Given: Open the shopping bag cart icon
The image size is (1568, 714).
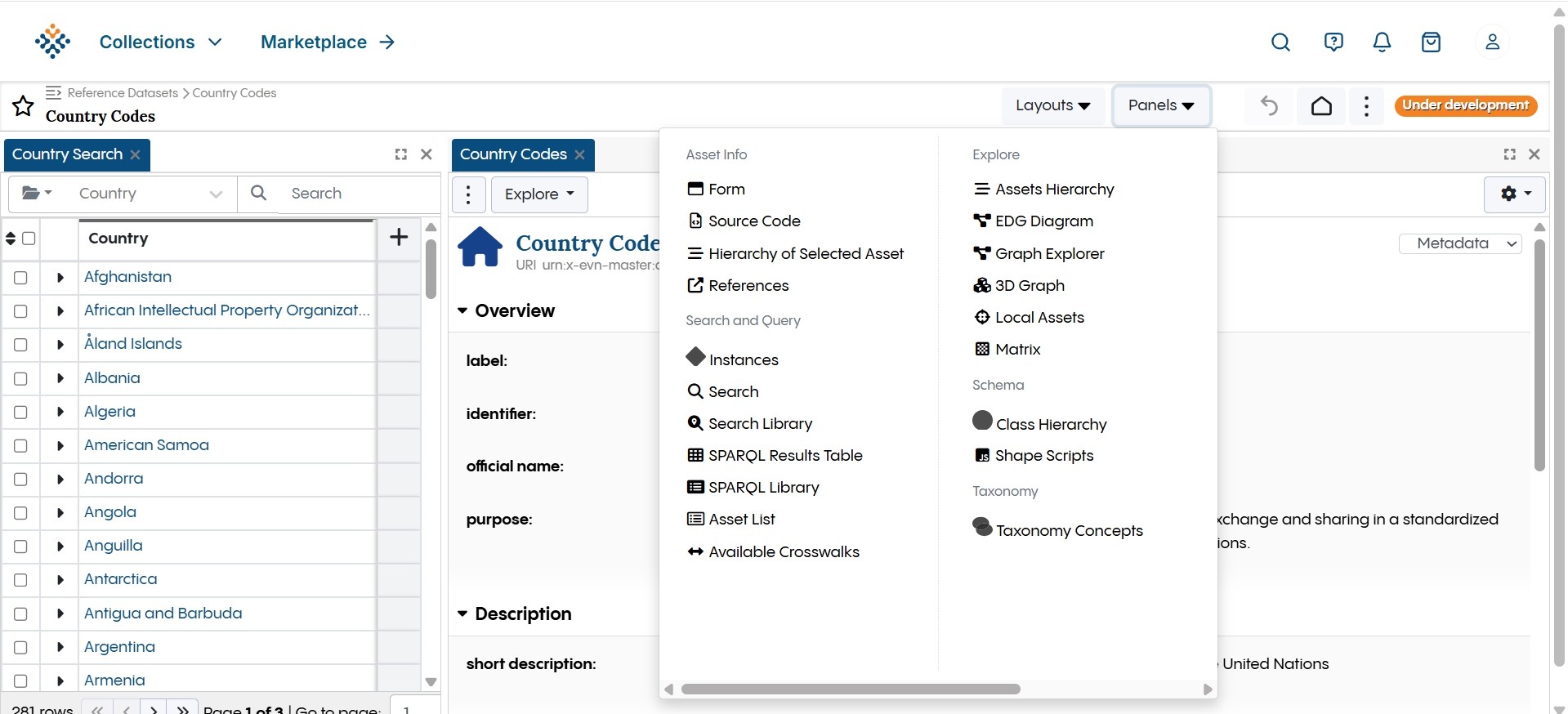Looking at the screenshot, I should 1431,42.
